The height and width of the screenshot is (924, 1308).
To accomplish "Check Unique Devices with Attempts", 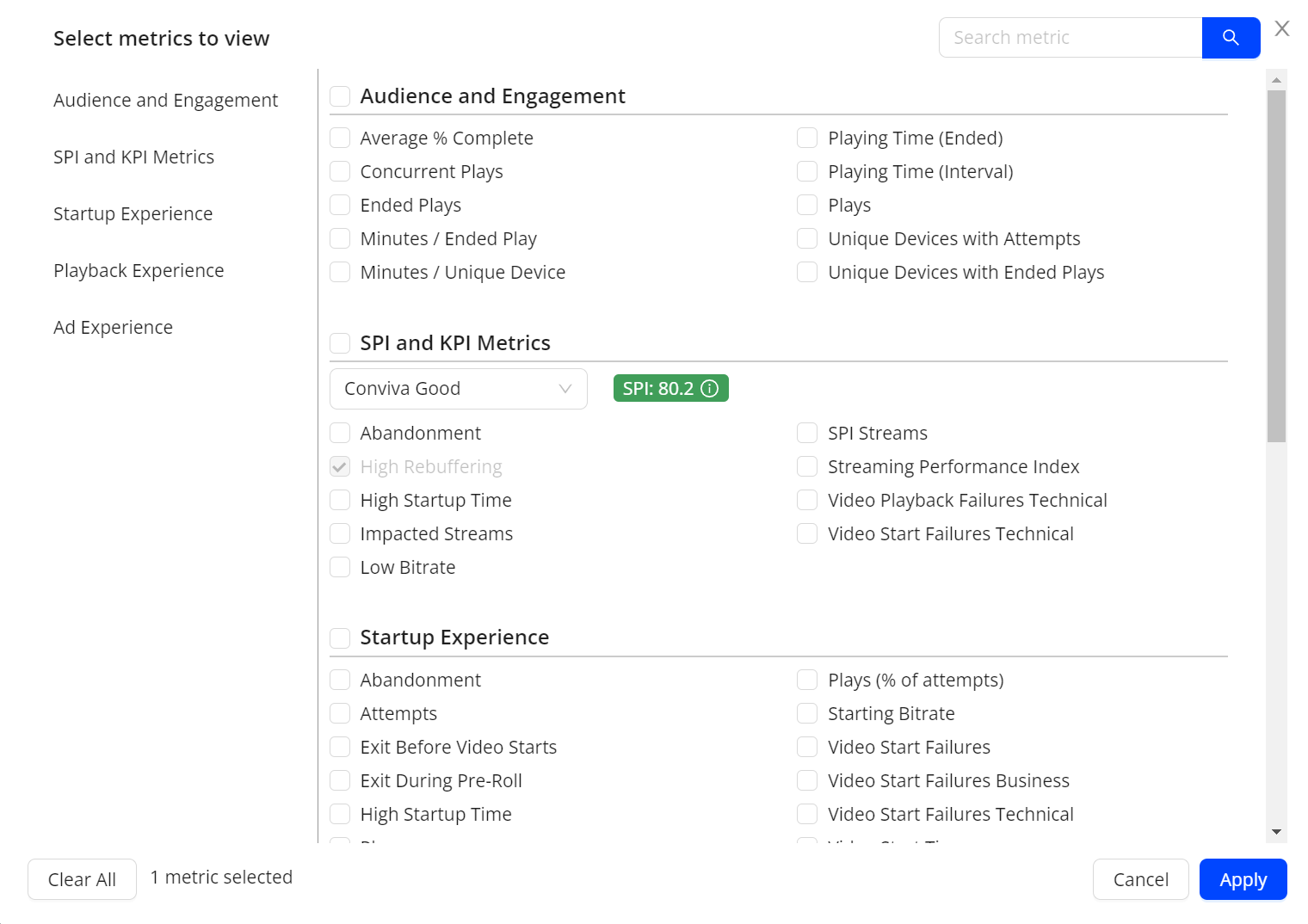I will click(807, 239).
